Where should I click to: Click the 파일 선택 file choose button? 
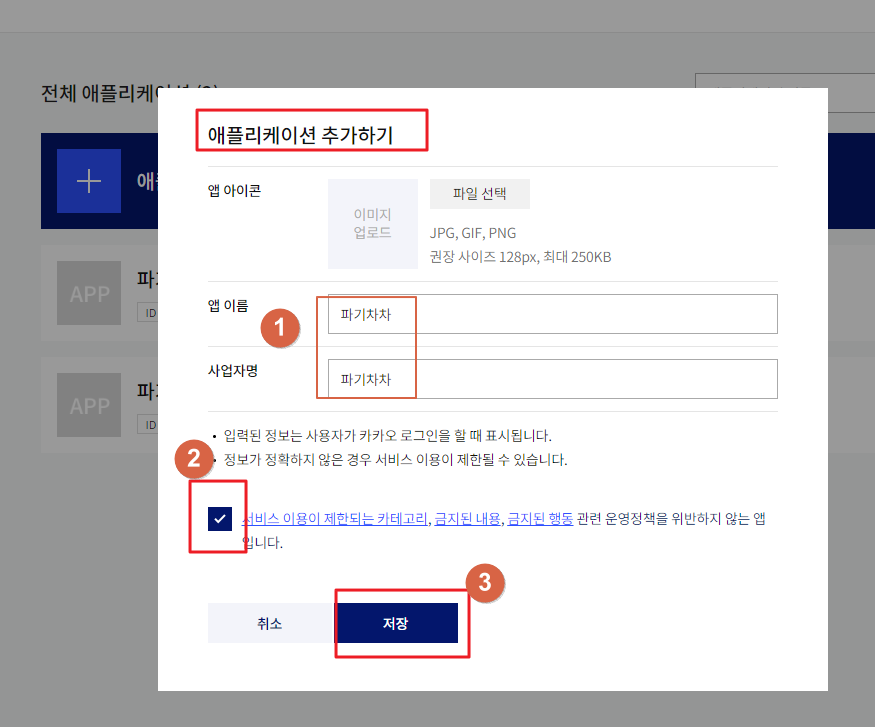(x=479, y=194)
